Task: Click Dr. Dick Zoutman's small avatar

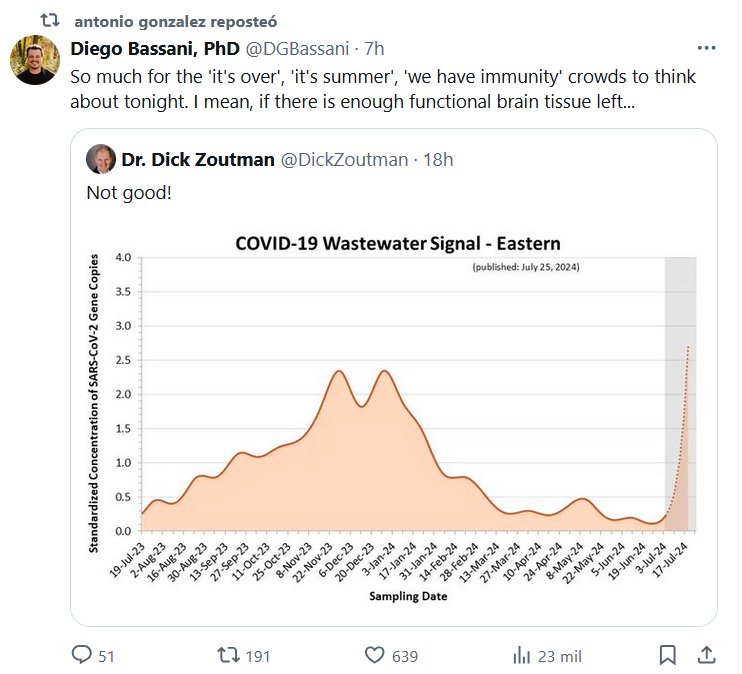Action: [100, 159]
